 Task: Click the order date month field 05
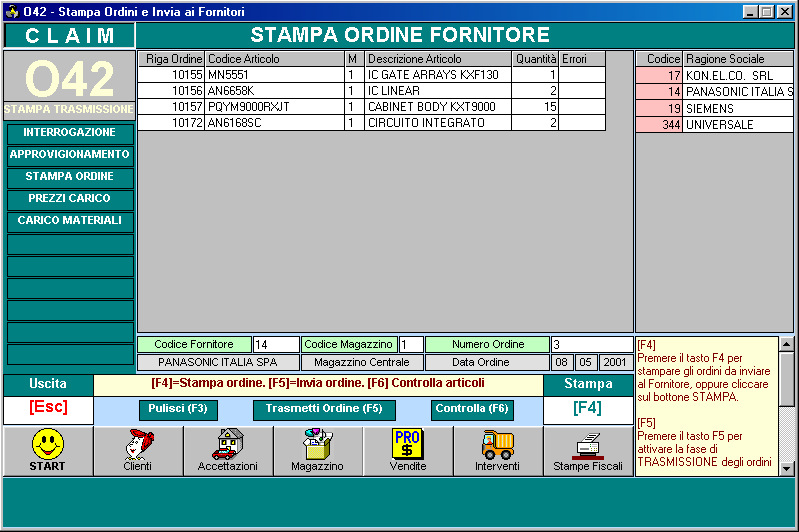(586, 362)
